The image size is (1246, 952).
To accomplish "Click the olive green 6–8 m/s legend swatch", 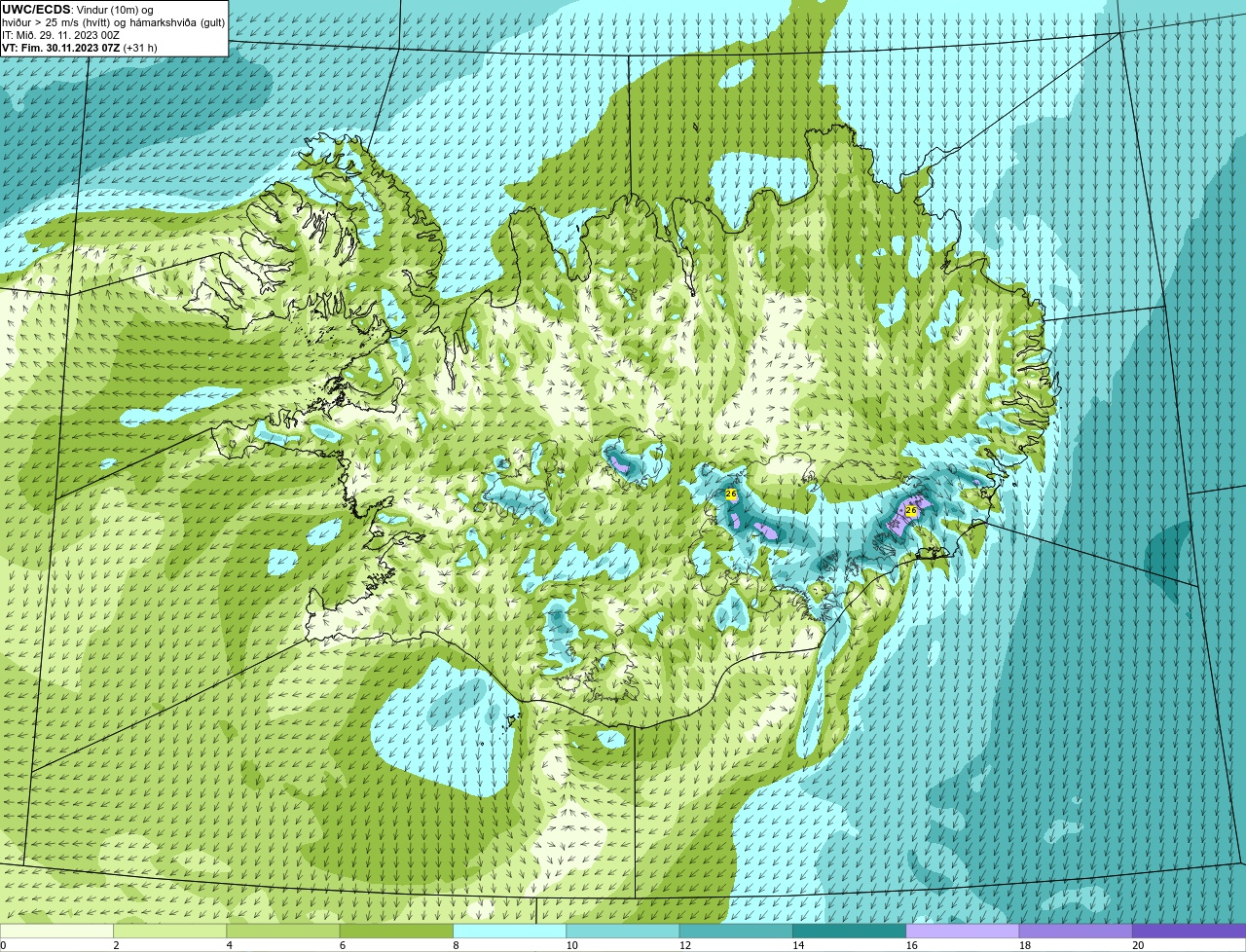I will [396, 931].
